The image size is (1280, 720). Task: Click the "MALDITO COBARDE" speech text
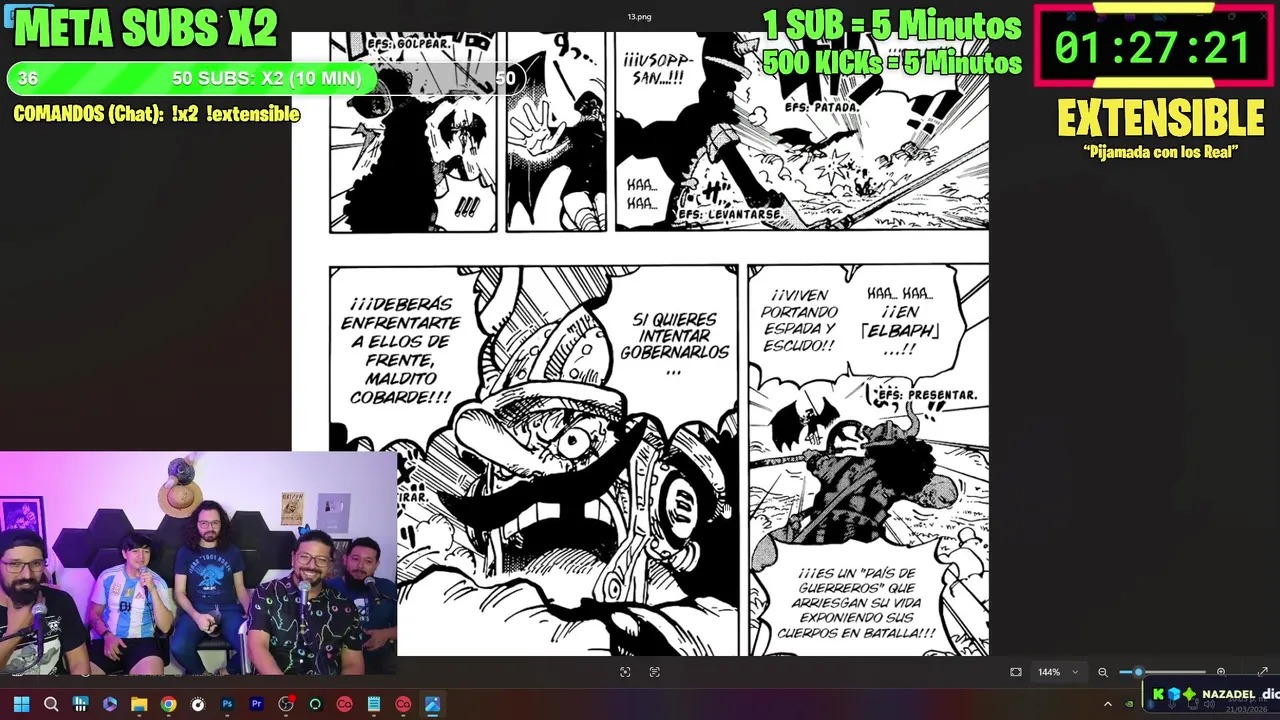point(401,388)
